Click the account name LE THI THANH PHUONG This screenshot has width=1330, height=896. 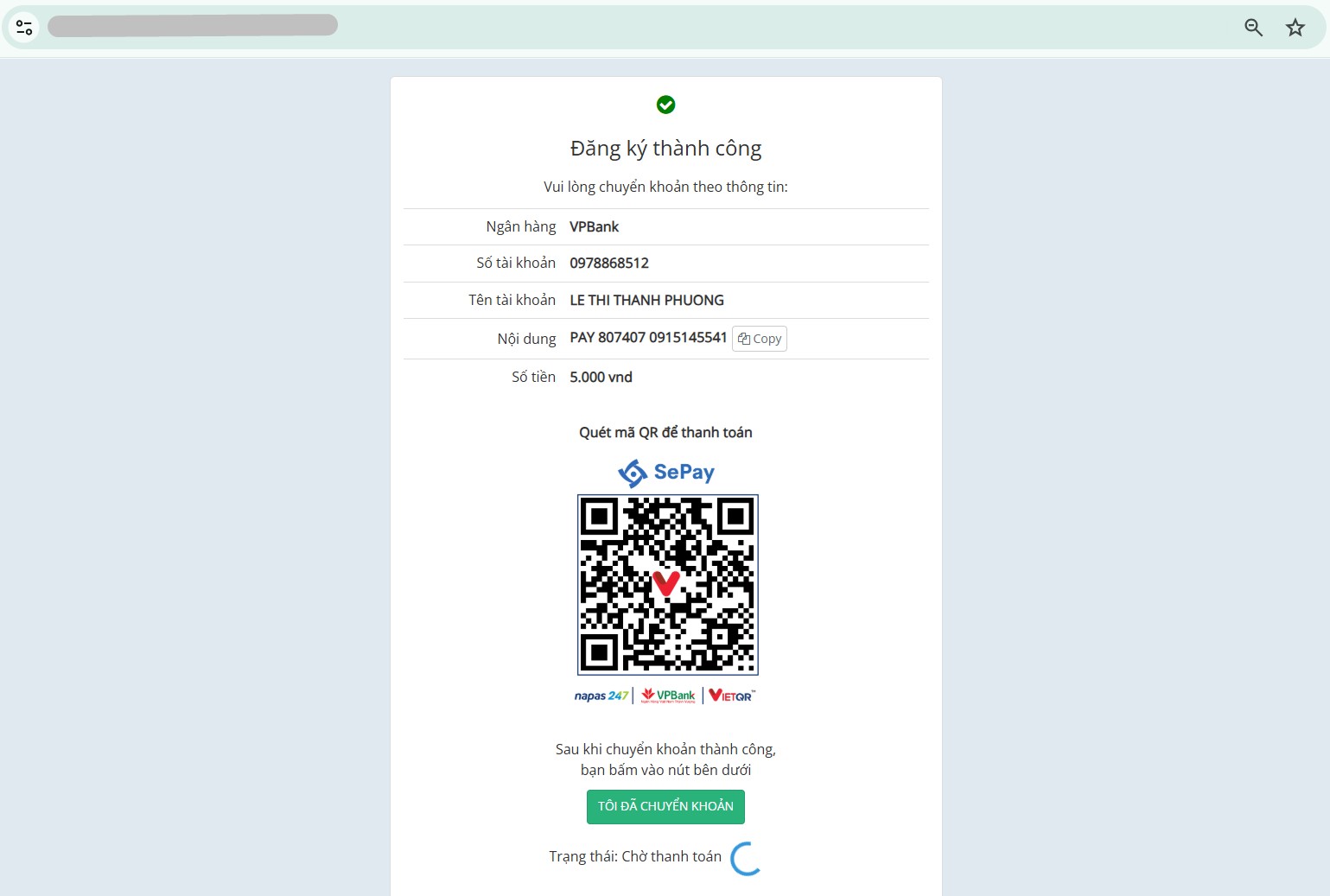tap(646, 300)
